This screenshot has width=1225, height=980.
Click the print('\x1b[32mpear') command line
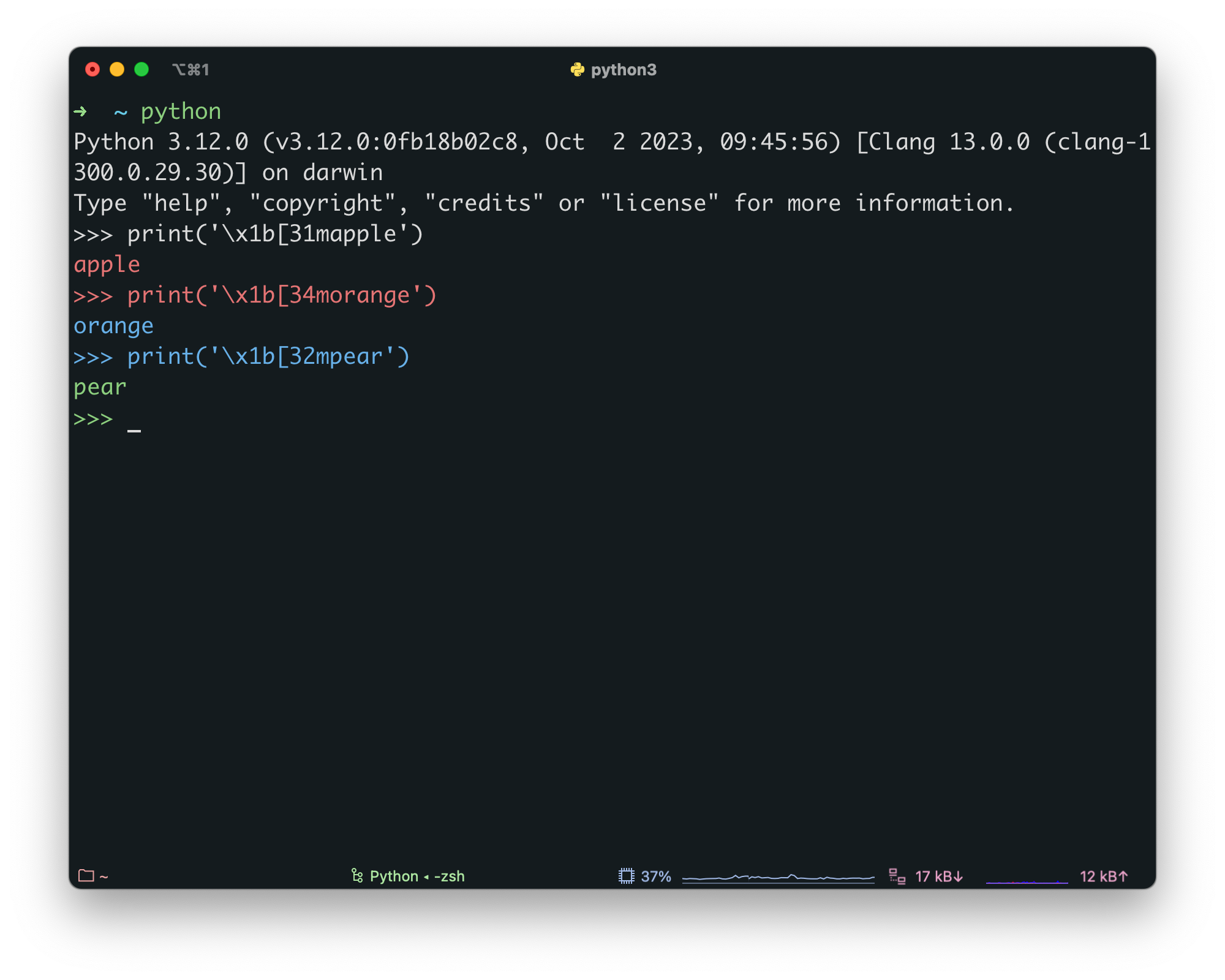[241, 356]
